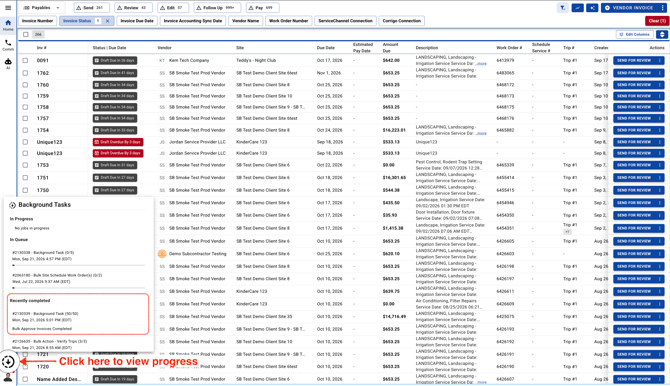Open the Invoice Number filter

tap(37, 21)
